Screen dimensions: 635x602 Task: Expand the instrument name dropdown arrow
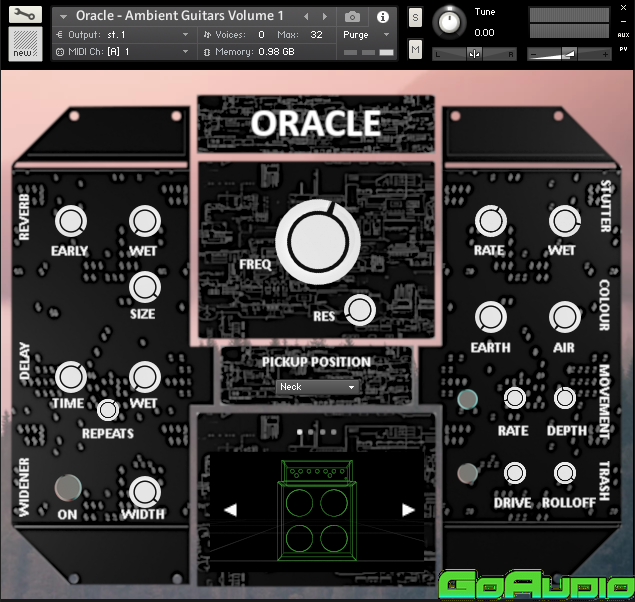click(63, 17)
